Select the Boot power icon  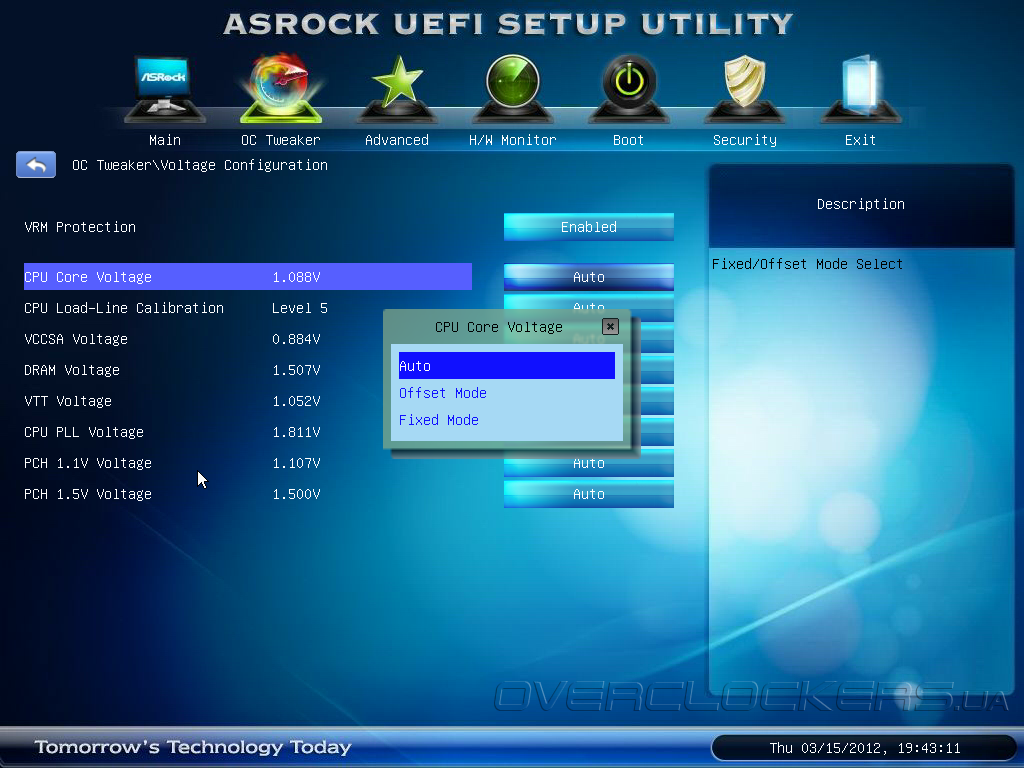pyautogui.click(x=628, y=88)
